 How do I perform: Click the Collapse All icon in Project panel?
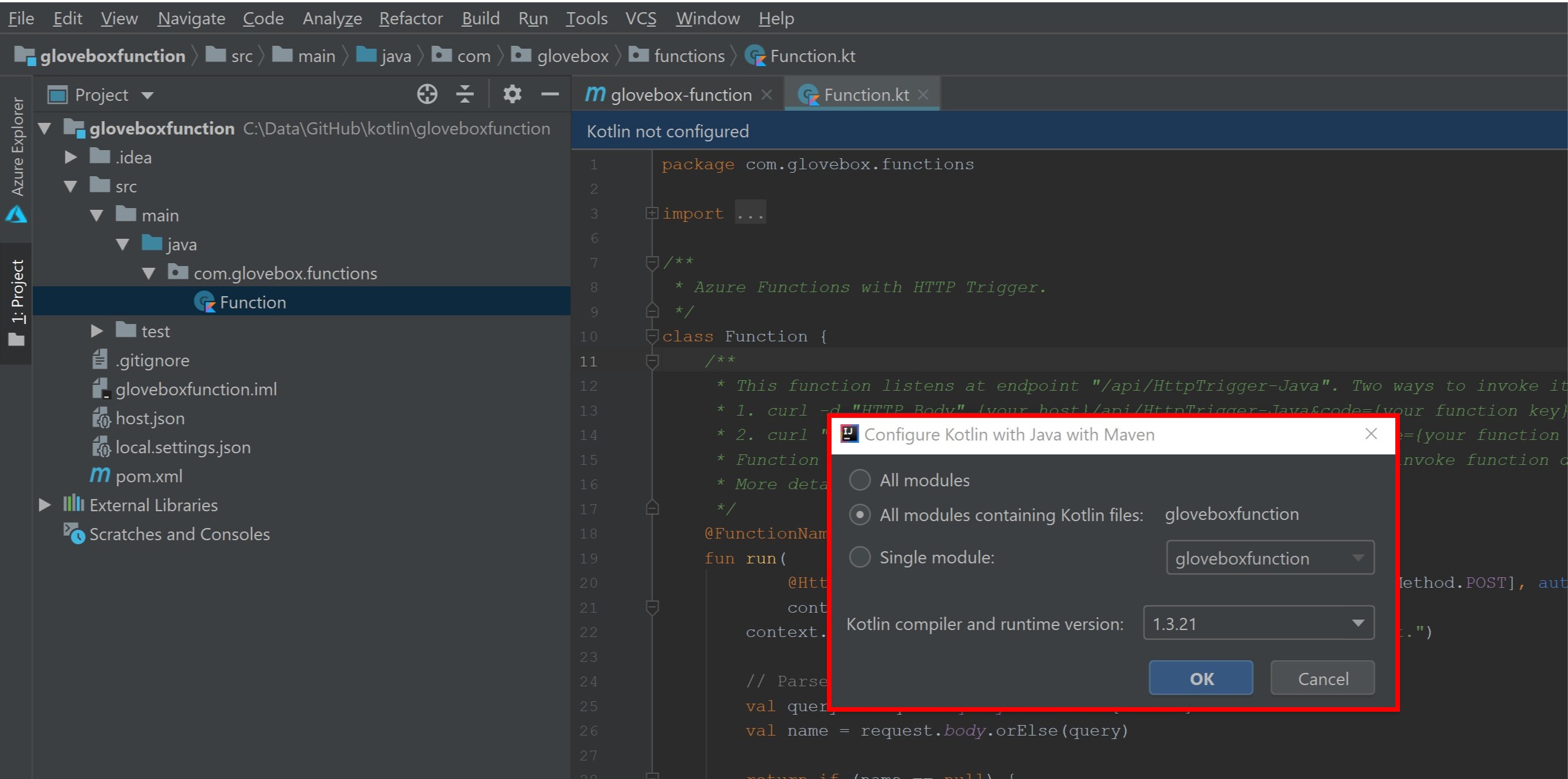tap(465, 94)
